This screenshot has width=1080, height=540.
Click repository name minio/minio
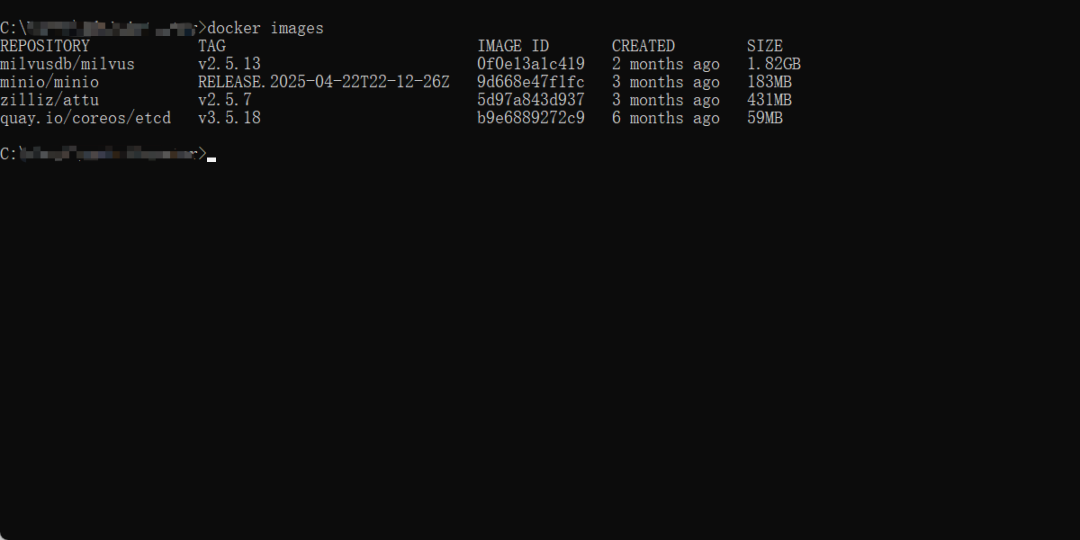[x=50, y=82]
